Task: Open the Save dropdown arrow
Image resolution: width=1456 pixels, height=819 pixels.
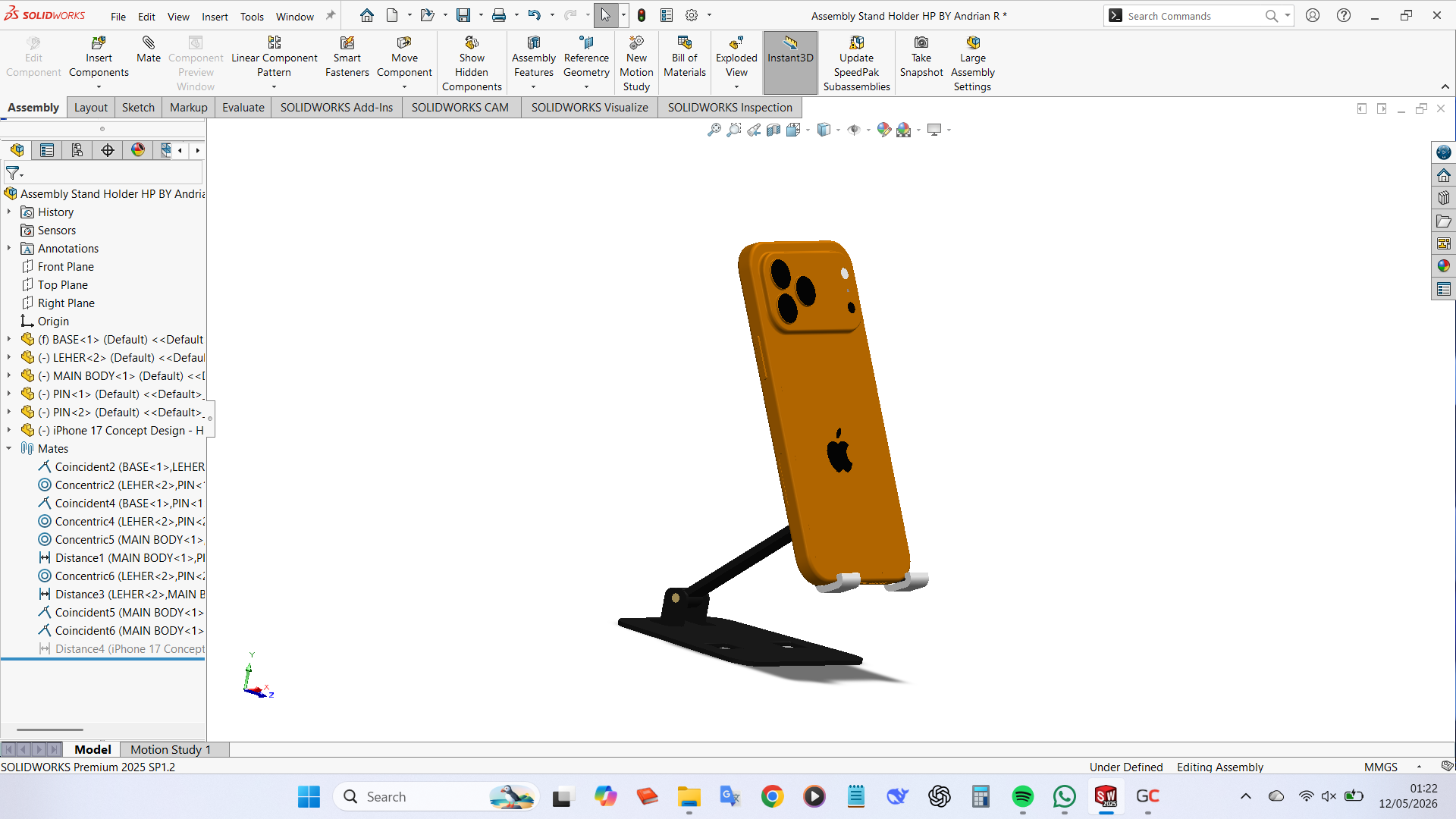Action: pyautogui.click(x=481, y=15)
